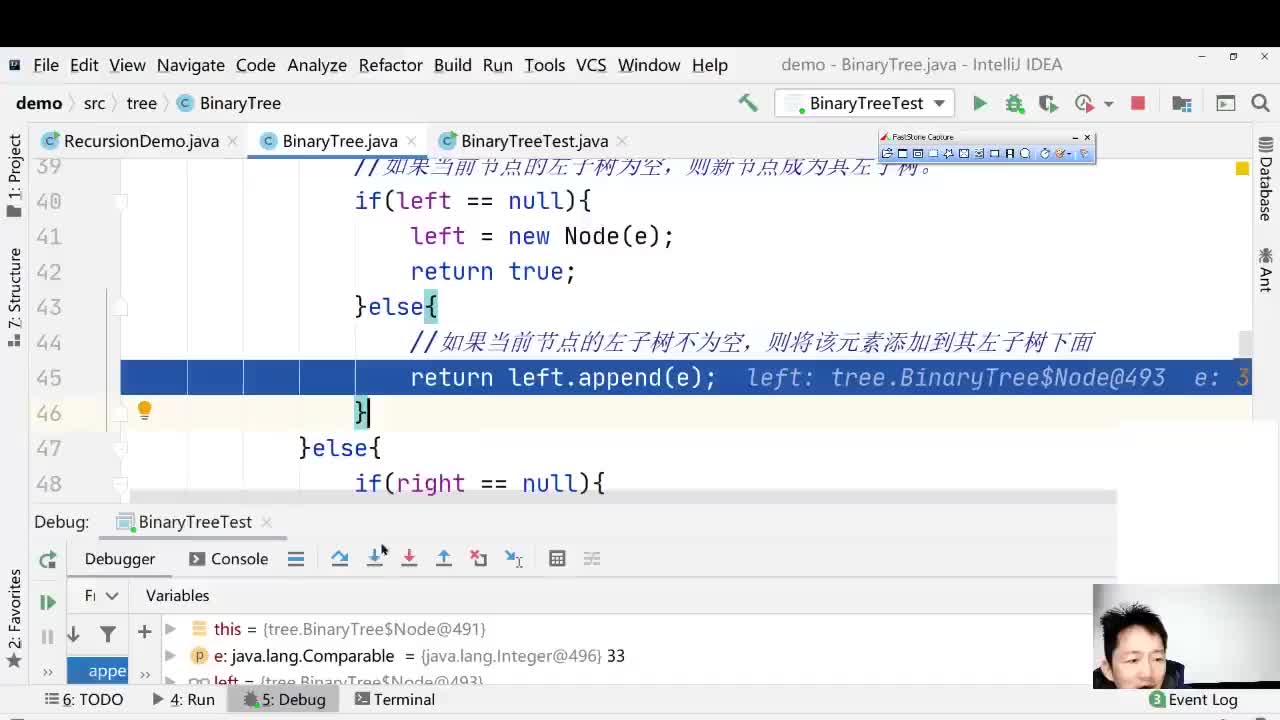The image size is (1280, 720).
Task: Open the Refactor menu
Action: click(390, 65)
